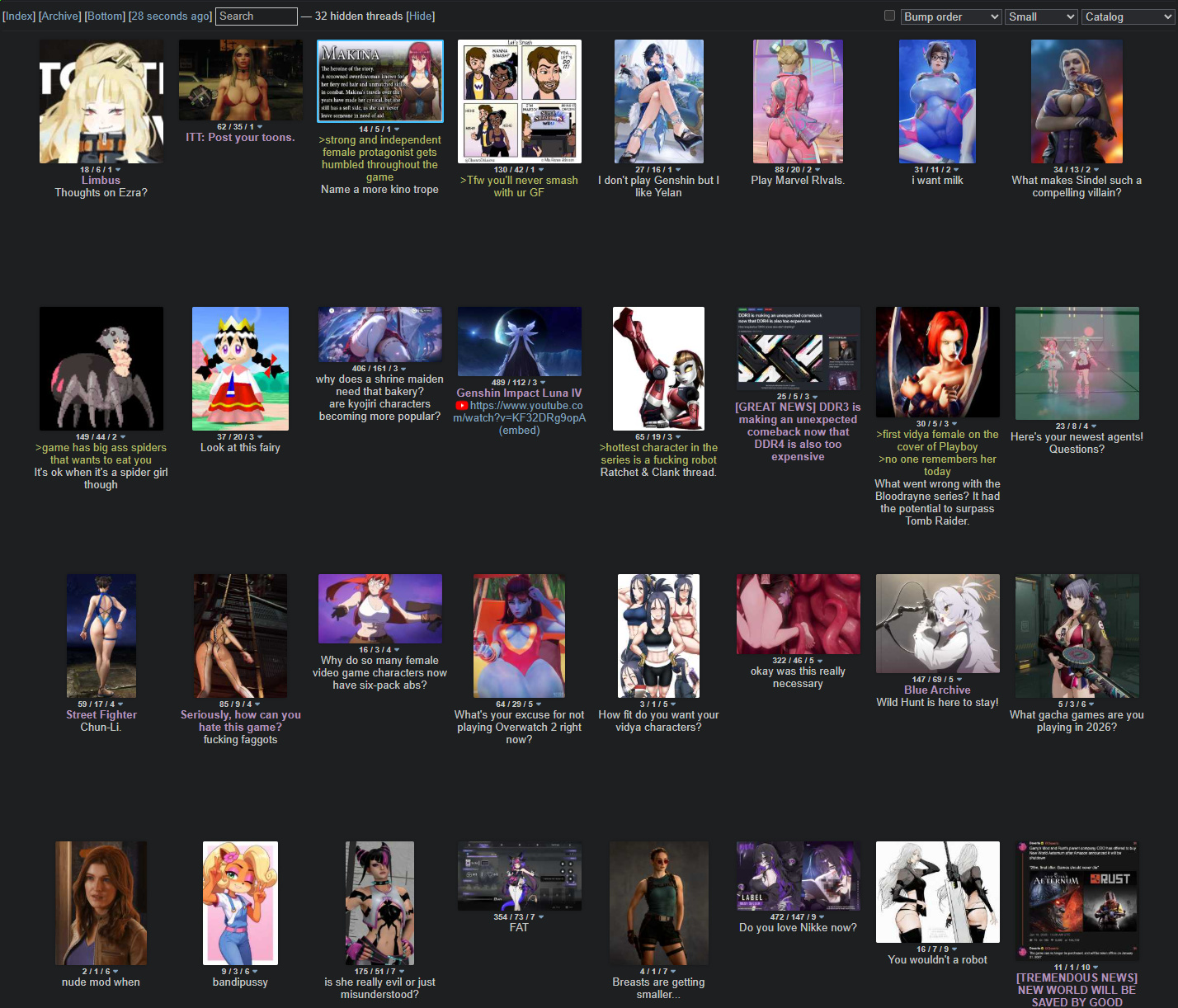Open the Genshin Impact Luna IV thumbnail
Screen dimensions: 1178x1008
519,341
